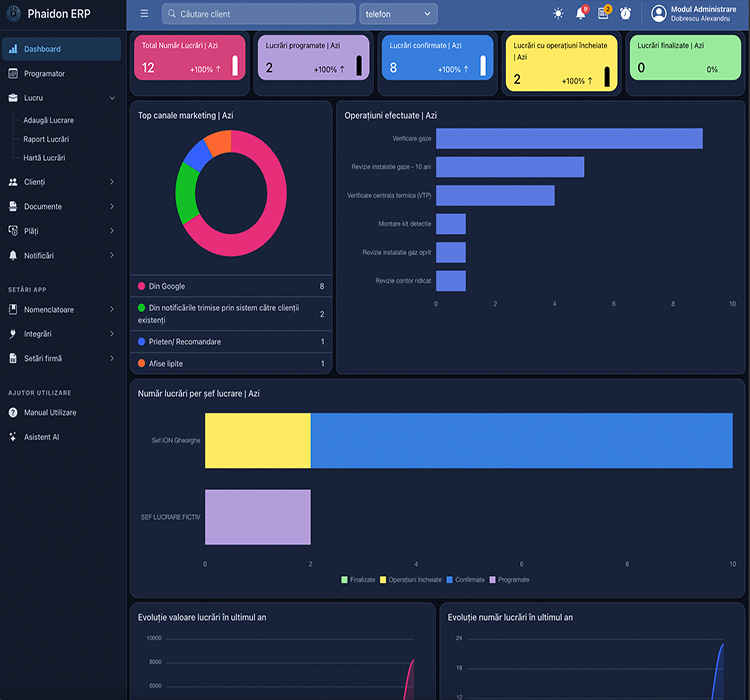This screenshot has width=750, height=700.
Task: Click the Asistent AI sparkle icon
Action: (13, 436)
